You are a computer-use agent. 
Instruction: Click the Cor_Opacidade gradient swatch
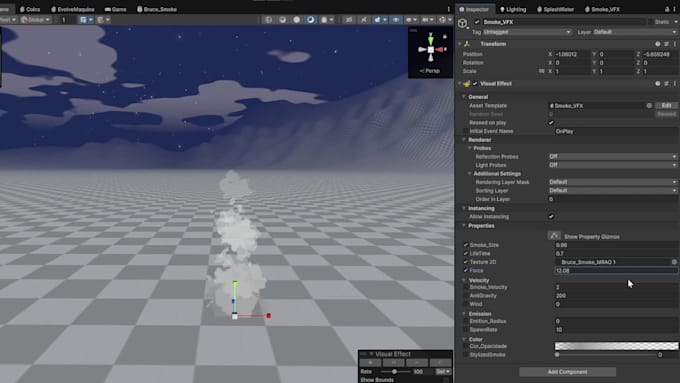click(616, 346)
